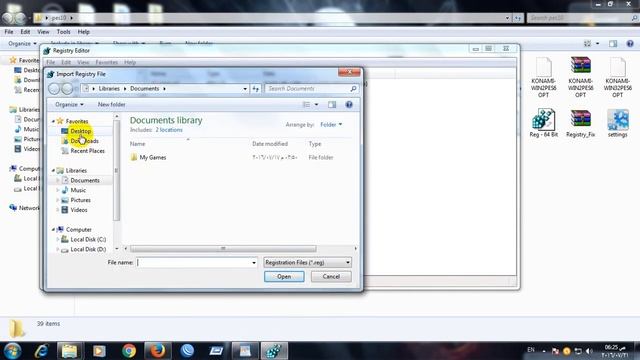Screen dimensions: 640x360
Task: Click the Start button on taskbar
Action: coord(13,351)
